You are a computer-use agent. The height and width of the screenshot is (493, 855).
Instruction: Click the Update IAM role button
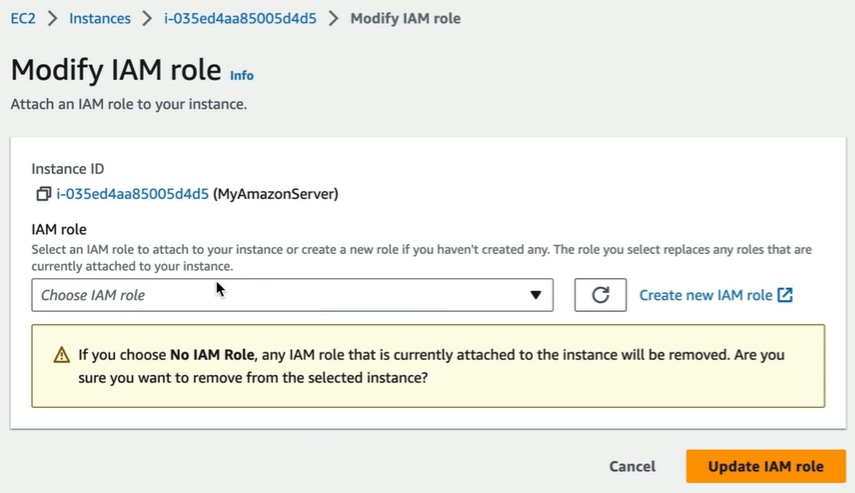point(766,466)
